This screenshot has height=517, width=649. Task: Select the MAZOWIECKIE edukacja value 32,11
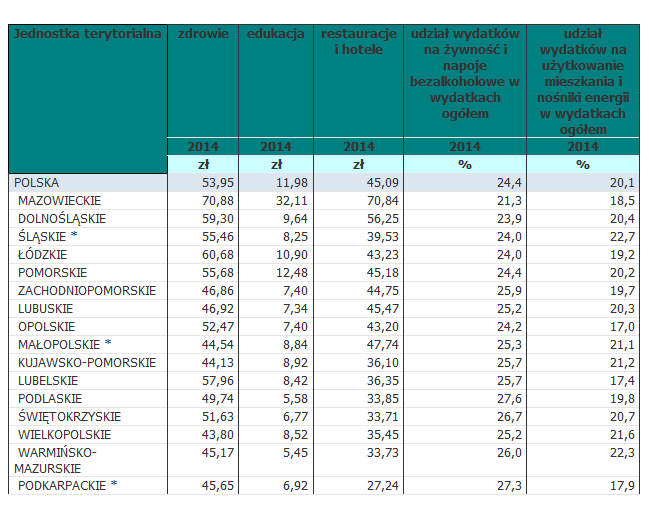click(x=292, y=201)
